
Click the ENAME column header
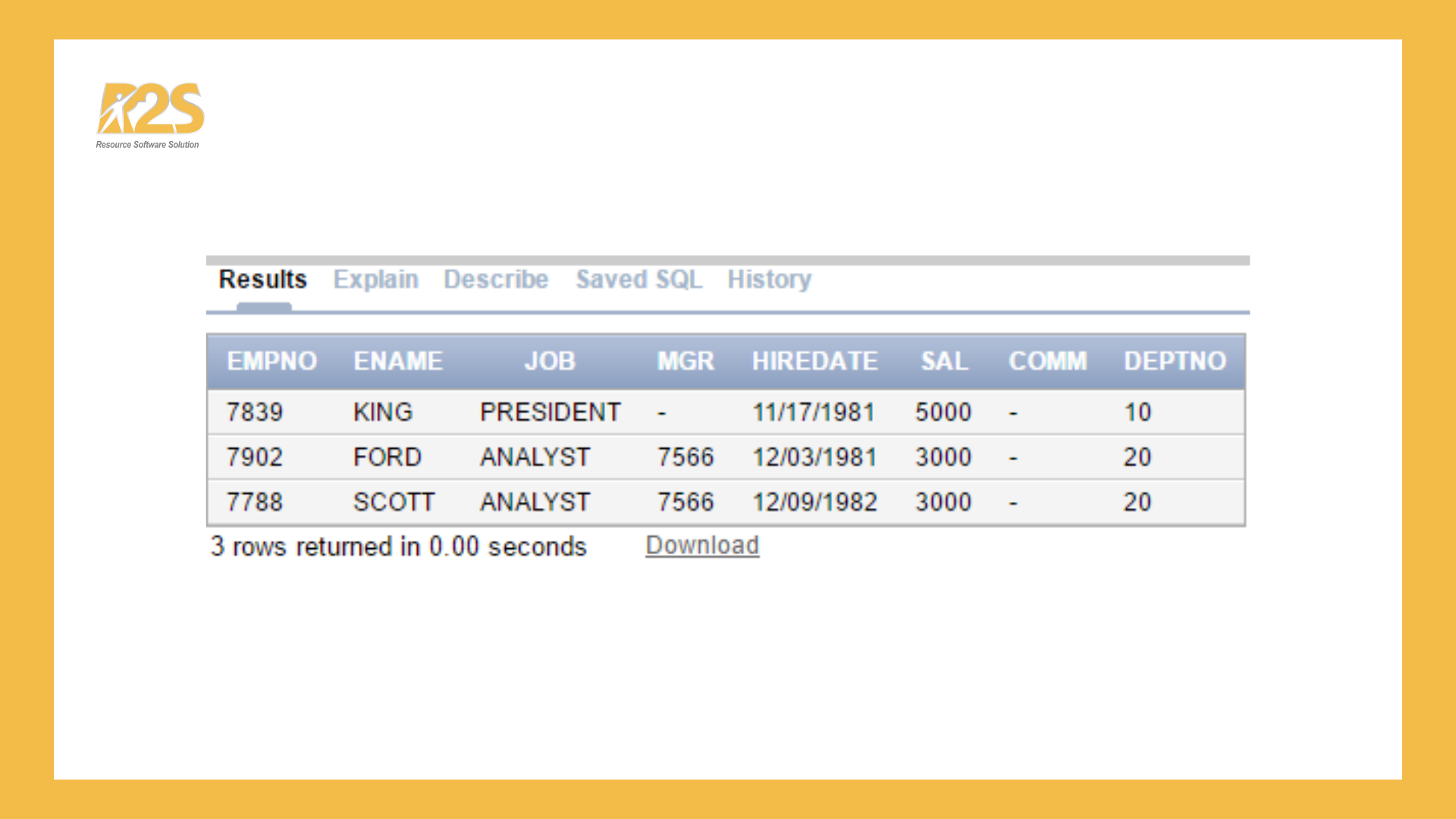pyautogui.click(x=398, y=361)
